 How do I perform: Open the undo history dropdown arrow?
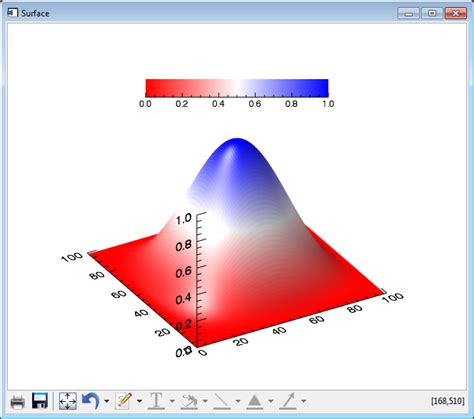click(107, 401)
